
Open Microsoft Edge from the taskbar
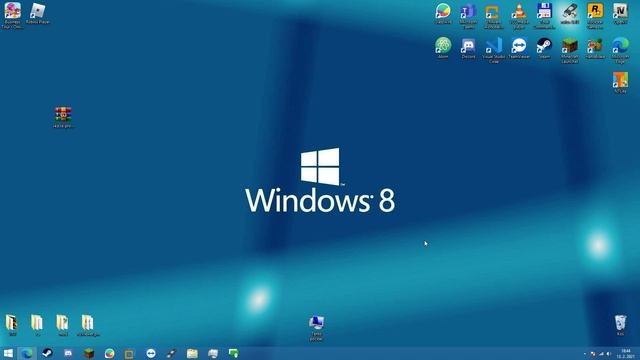click(x=27, y=353)
